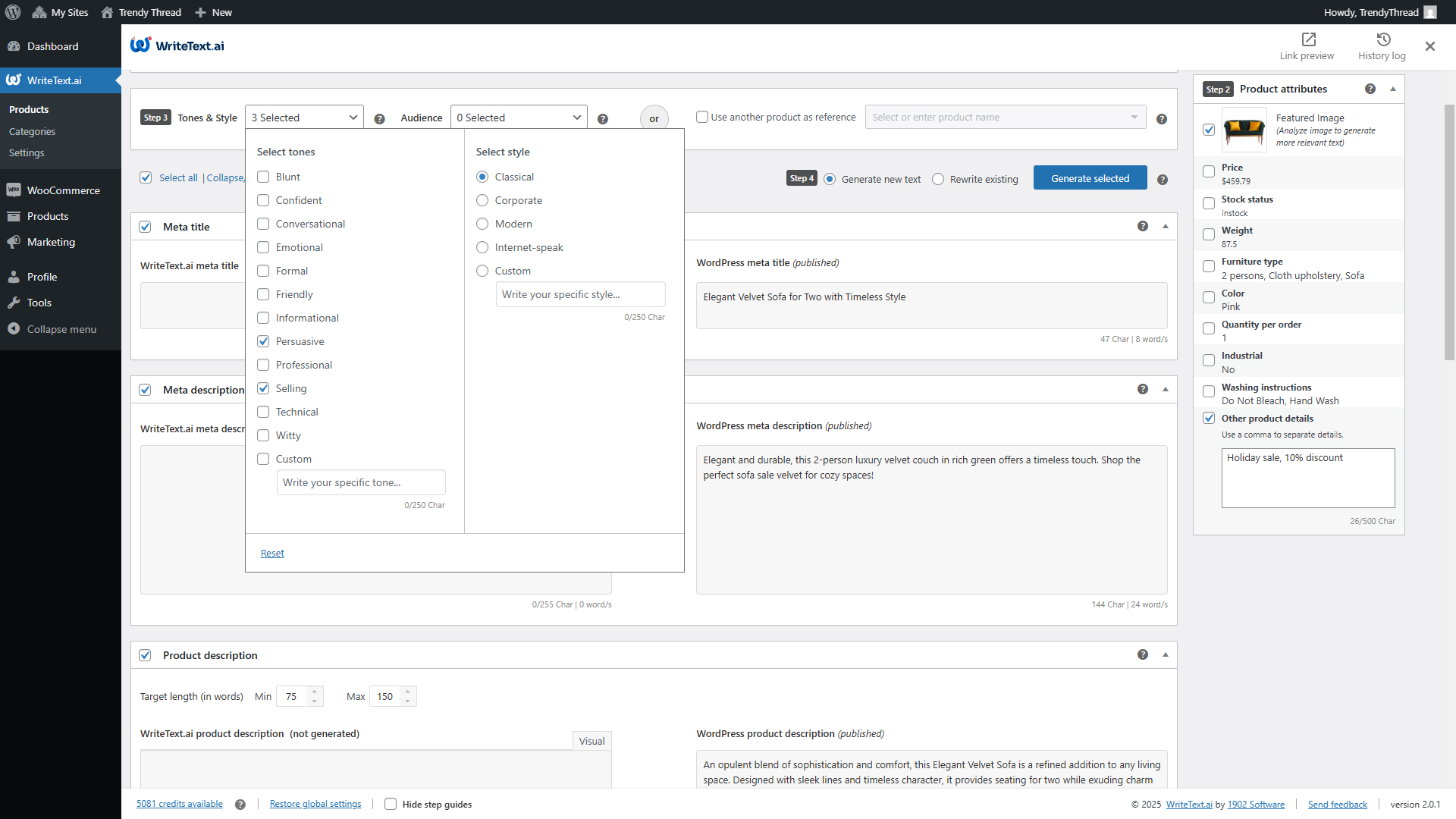Click help icon in Meta title header

coord(1143,226)
